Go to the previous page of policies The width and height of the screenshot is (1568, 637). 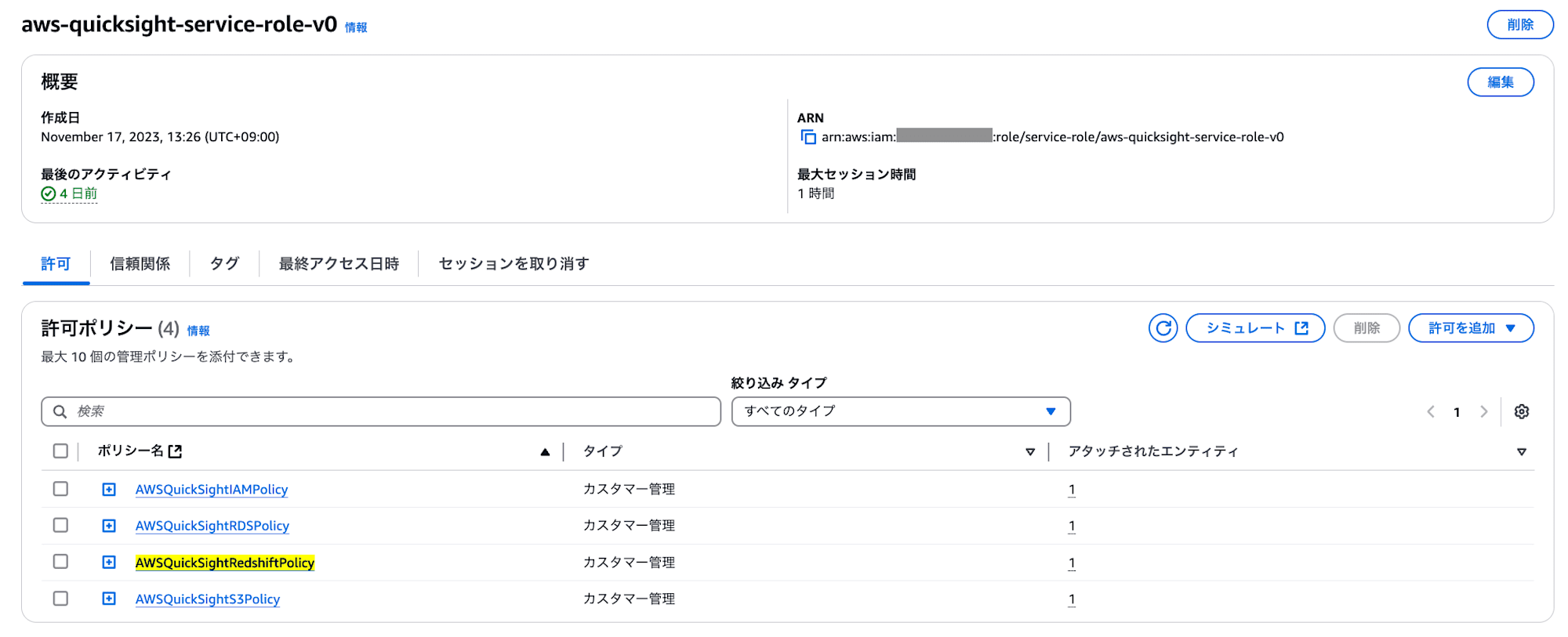pyautogui.click(x=1431, y=411)
